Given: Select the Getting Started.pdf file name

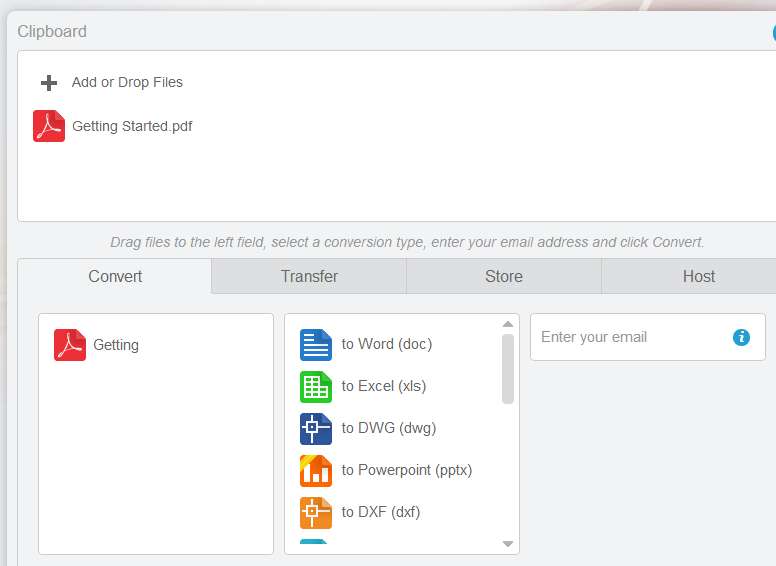Looking at the screenshot, I should tap(132, 126).
